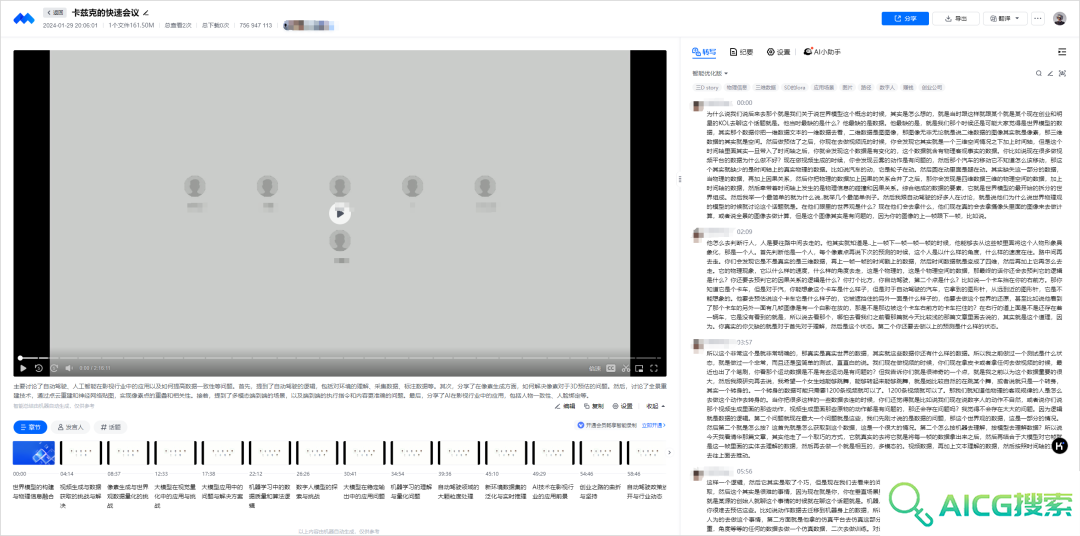Click the 02:09 transcript timestamp
The width and height of the screenshot is (1080, 536).
coord(745,232)
